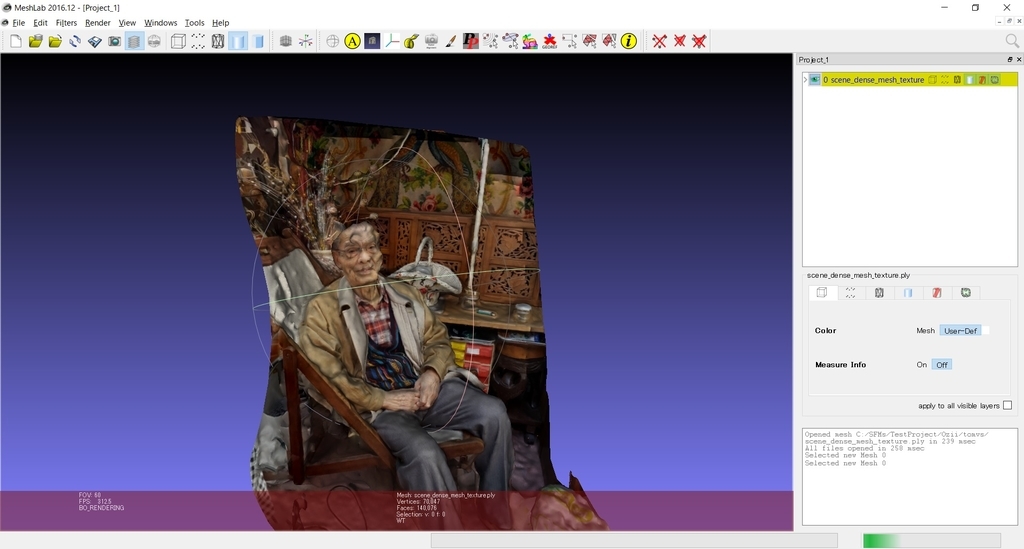Switch to bounding box properties tab
The width and height of the screenshot is (1024, 549).
pyautogui.click(x=822, y=293)
